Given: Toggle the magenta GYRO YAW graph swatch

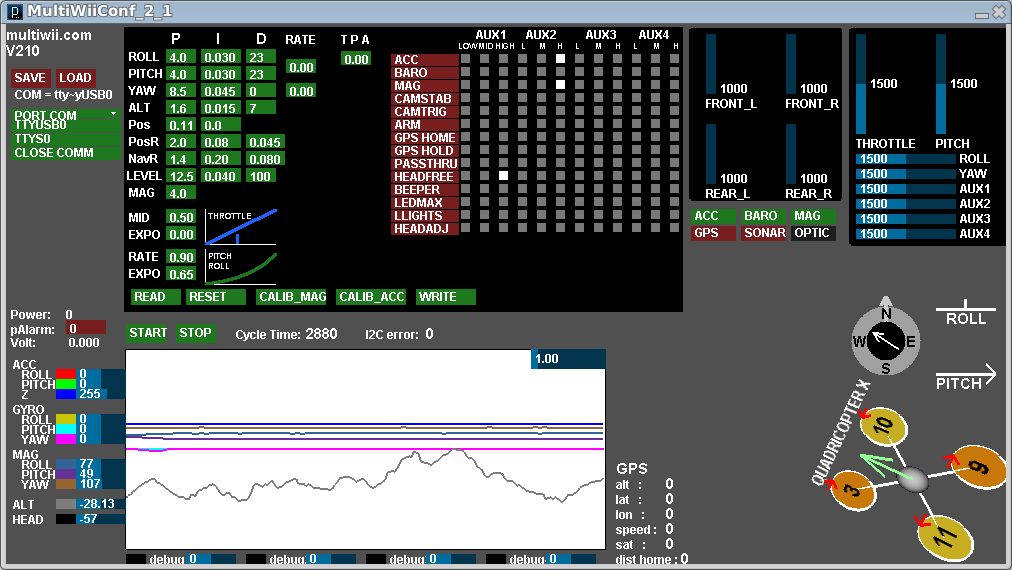Looking at the screenshot, I should pyautogui.click(x=66, y=439).
